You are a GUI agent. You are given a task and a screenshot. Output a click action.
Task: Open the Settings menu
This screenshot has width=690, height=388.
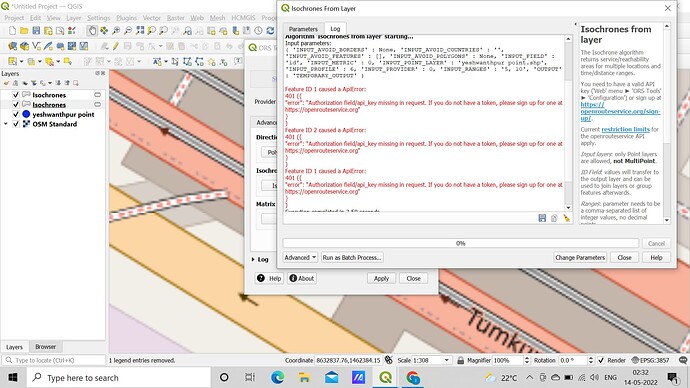[x=98, y=18]
